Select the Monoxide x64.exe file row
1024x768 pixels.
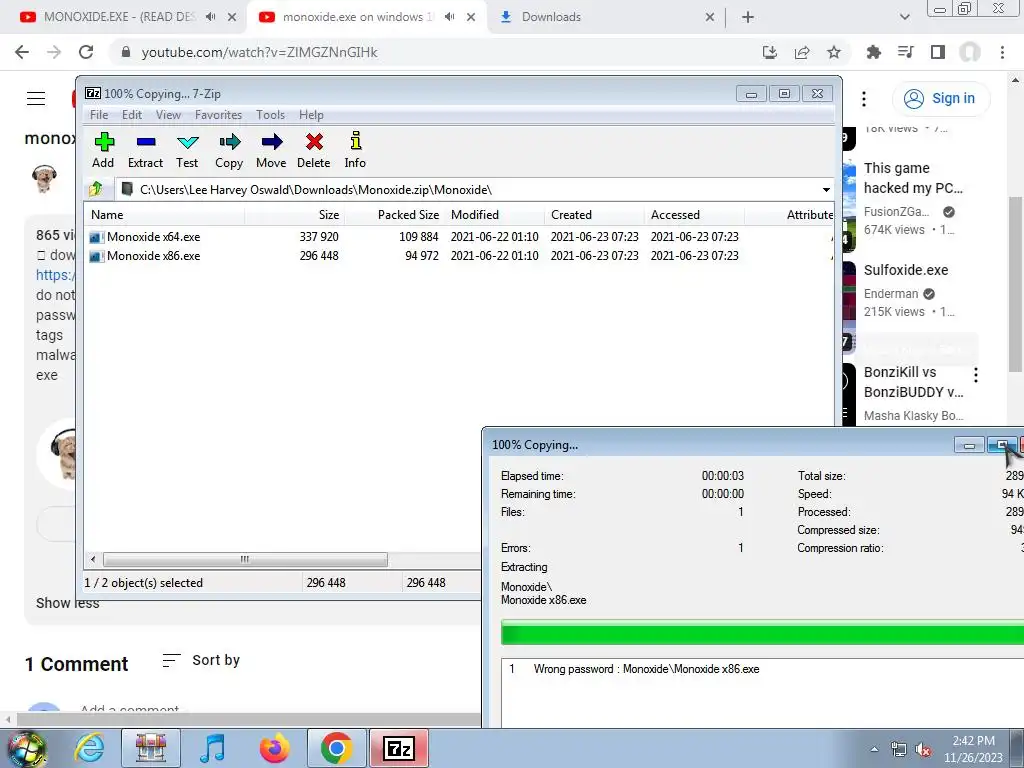point(457,236)
